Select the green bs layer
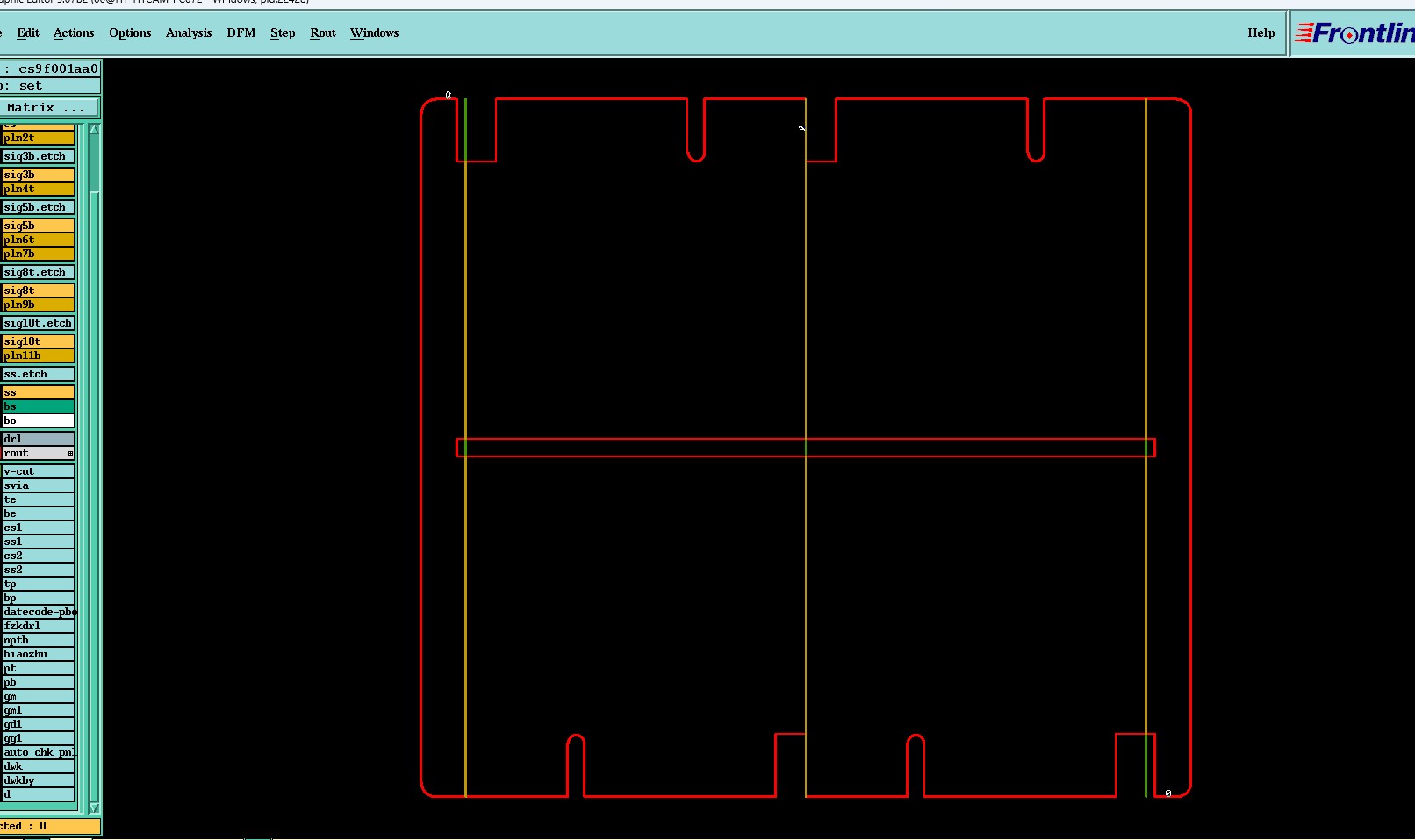 [38, 406]
